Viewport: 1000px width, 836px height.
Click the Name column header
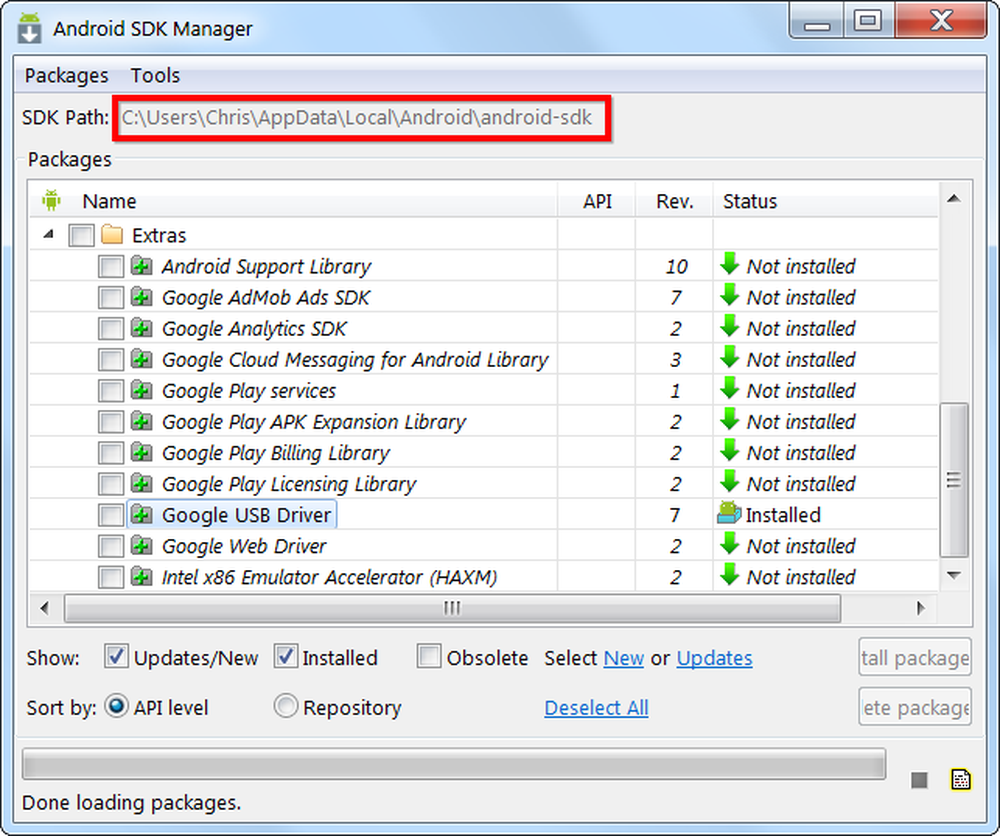(293, 201)
